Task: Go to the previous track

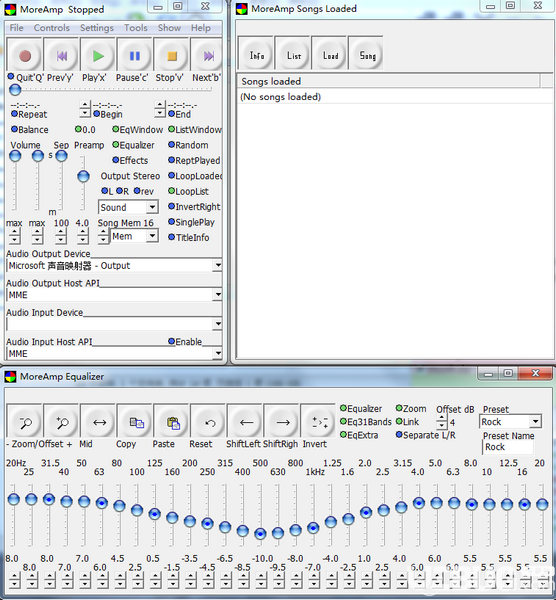Action: (62, 56)
